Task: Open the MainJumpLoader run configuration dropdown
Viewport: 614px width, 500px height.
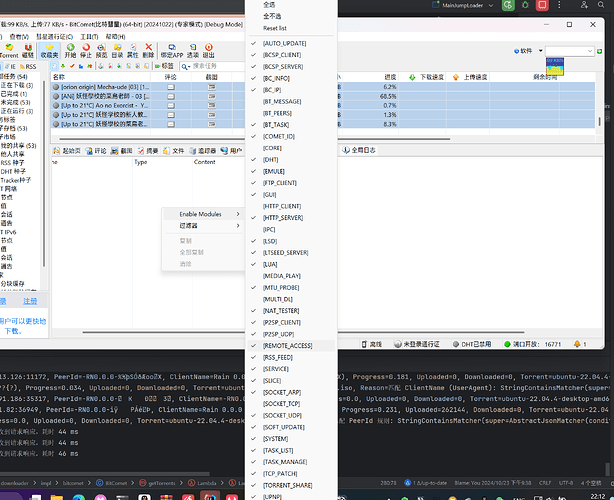Action: tap(463, 5)
